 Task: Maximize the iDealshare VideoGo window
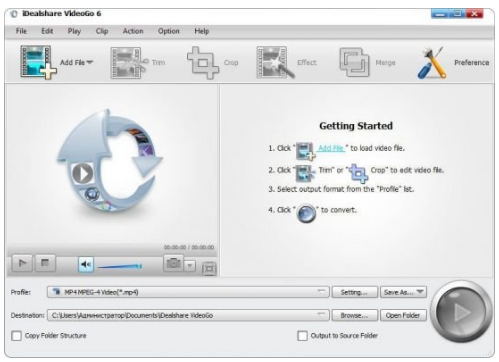click(458, 14)
